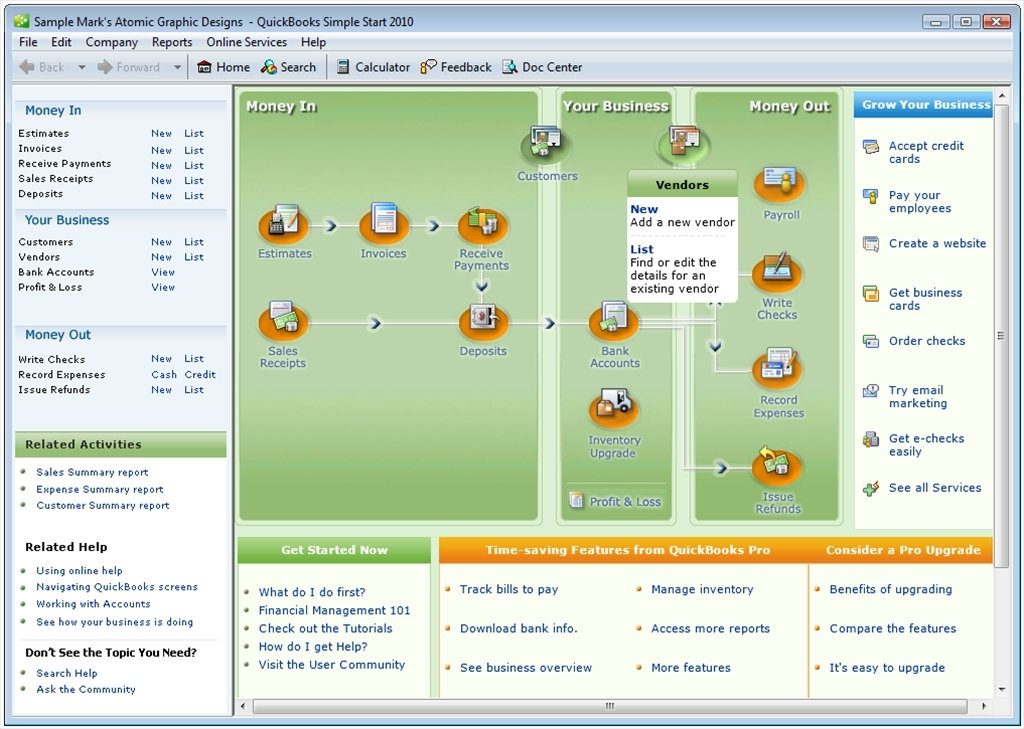The width and height of the screenshot is (1024, 729).
Task: Click the See all Services plus icon
Action: coord(871,489)
